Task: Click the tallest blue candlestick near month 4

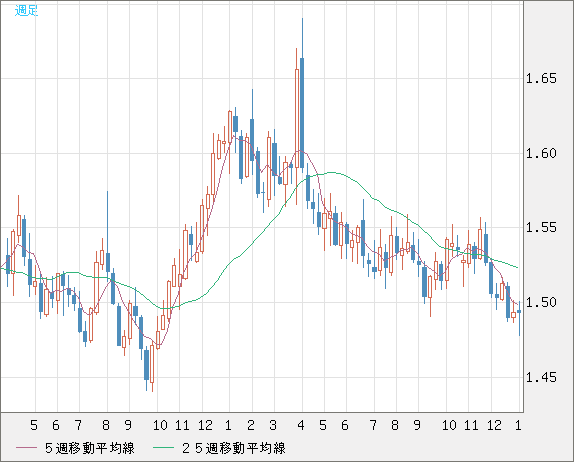Action: tap(302, 113)
